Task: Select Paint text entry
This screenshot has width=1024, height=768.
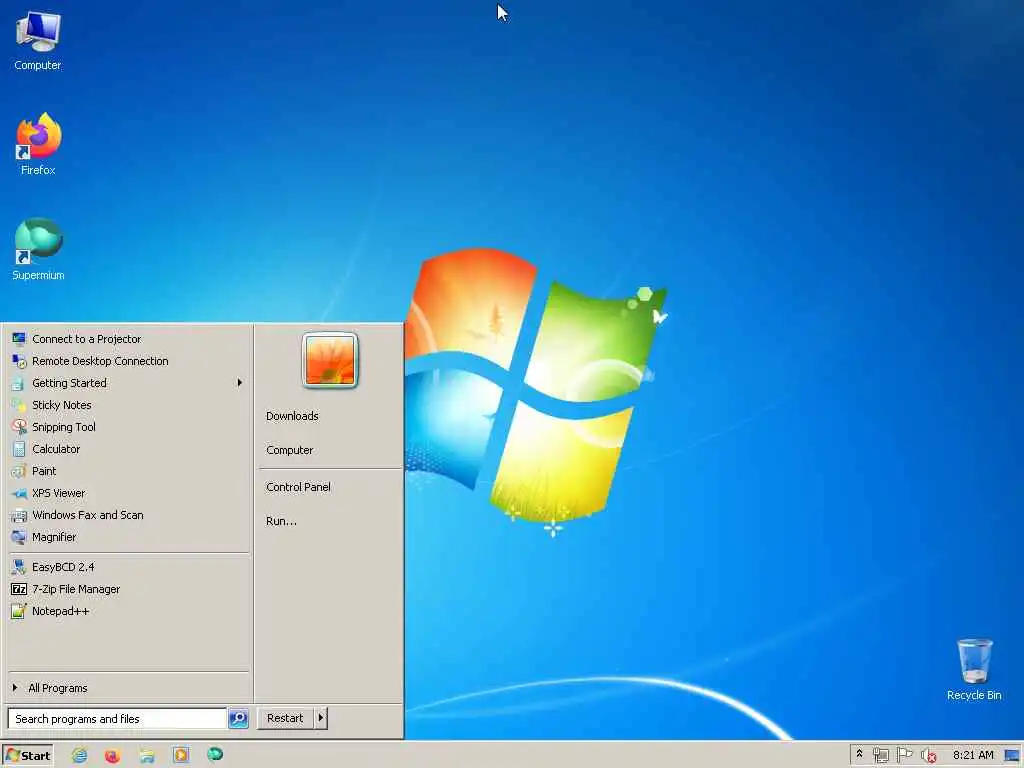Action: 44,471
